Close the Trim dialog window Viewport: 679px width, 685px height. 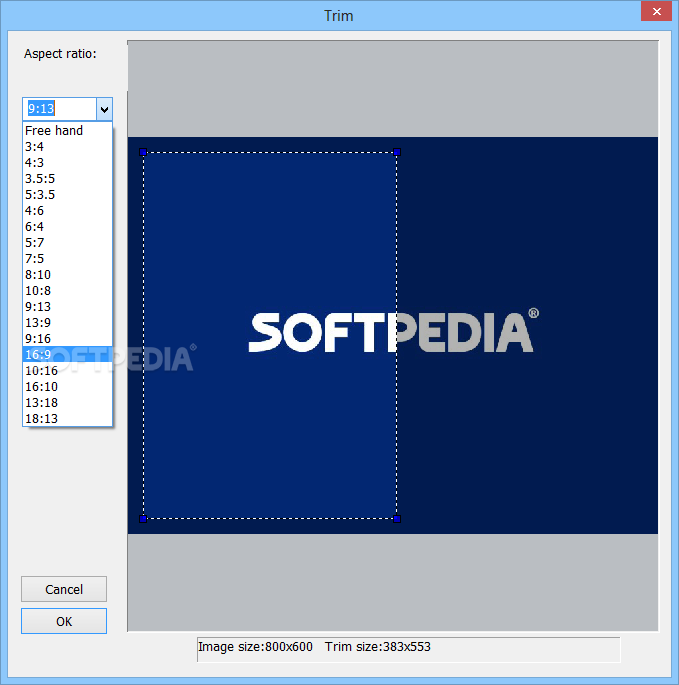pos(656,12)
